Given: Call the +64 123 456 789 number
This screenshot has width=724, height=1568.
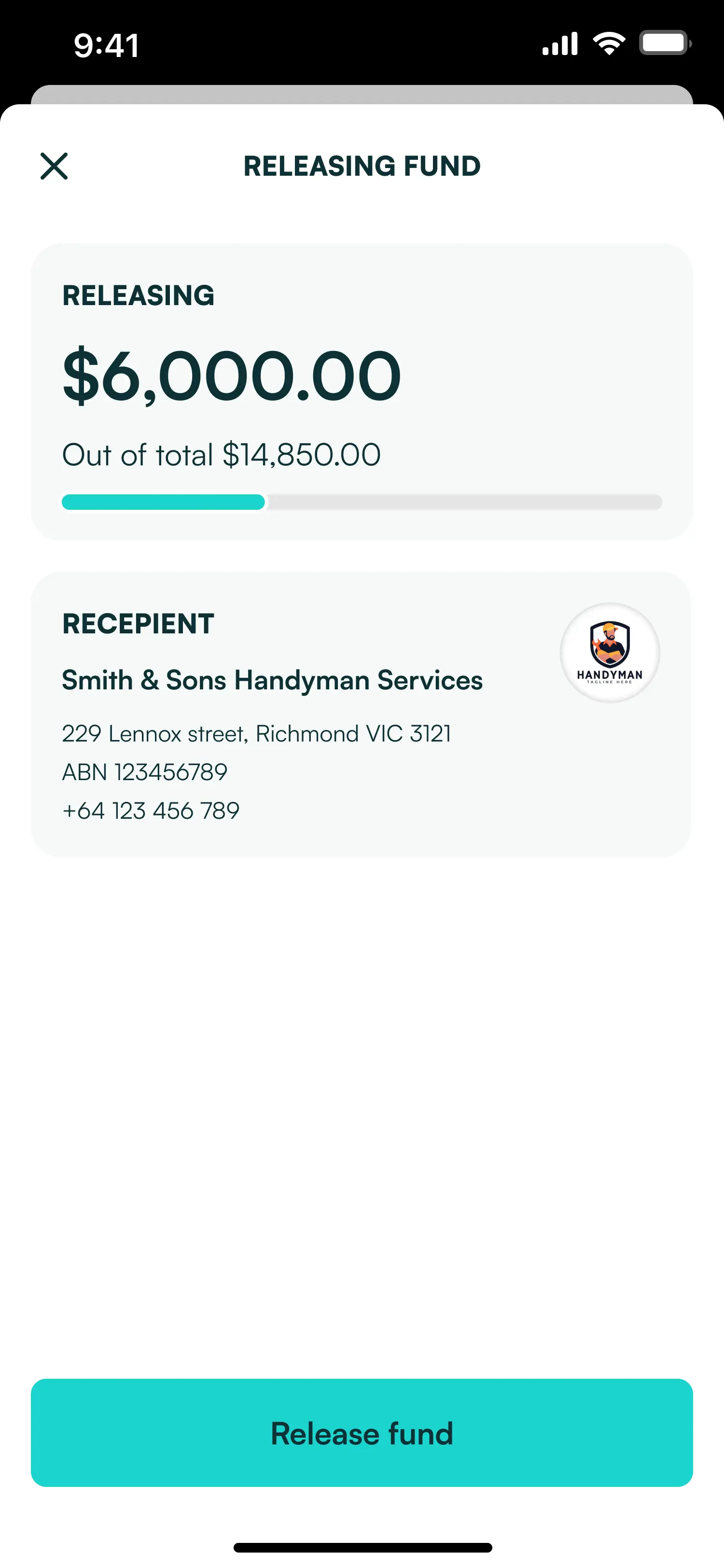Looking at the screenshot, I should 151,810.
